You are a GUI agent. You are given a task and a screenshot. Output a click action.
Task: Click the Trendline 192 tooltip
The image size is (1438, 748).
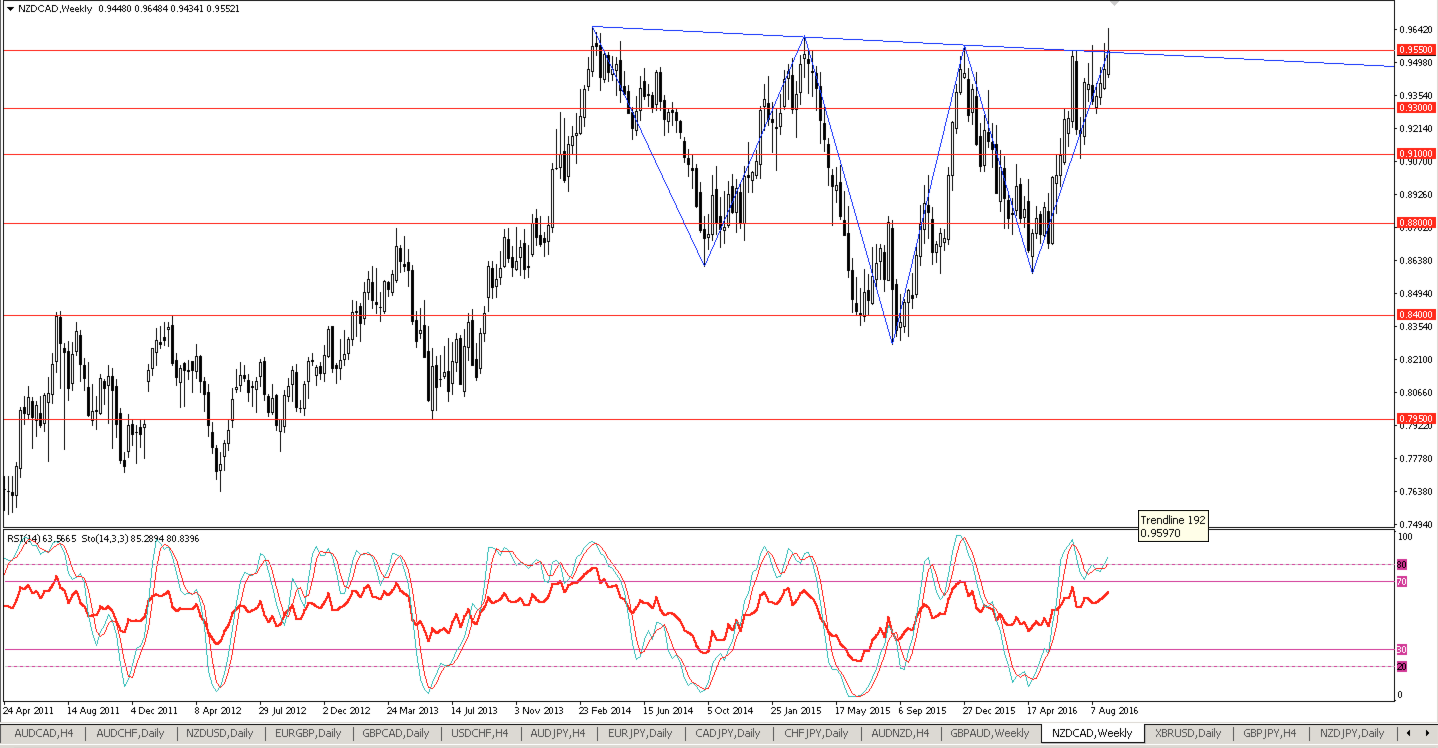pos(1173,526)
